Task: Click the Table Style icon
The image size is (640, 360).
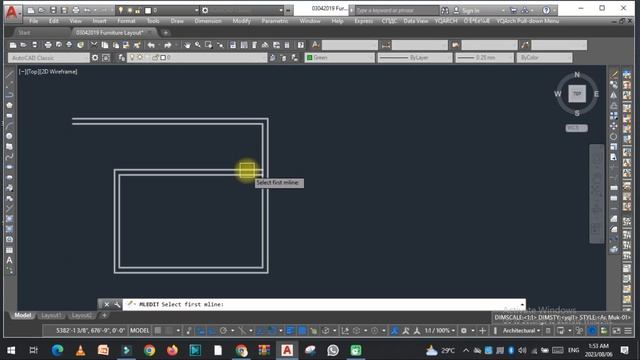Action: [x=455, y=45]
